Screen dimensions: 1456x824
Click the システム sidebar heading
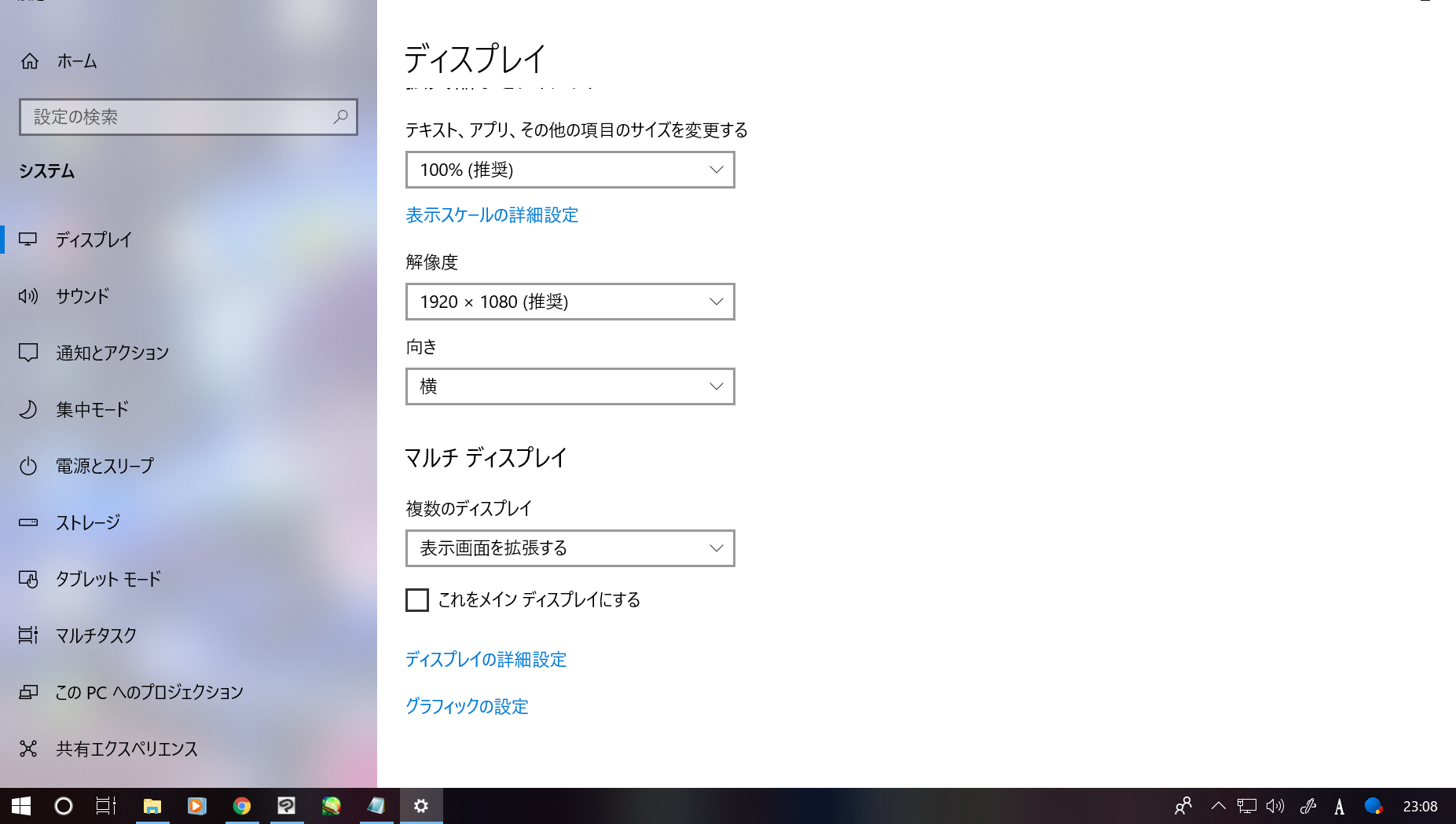(47, 171)
